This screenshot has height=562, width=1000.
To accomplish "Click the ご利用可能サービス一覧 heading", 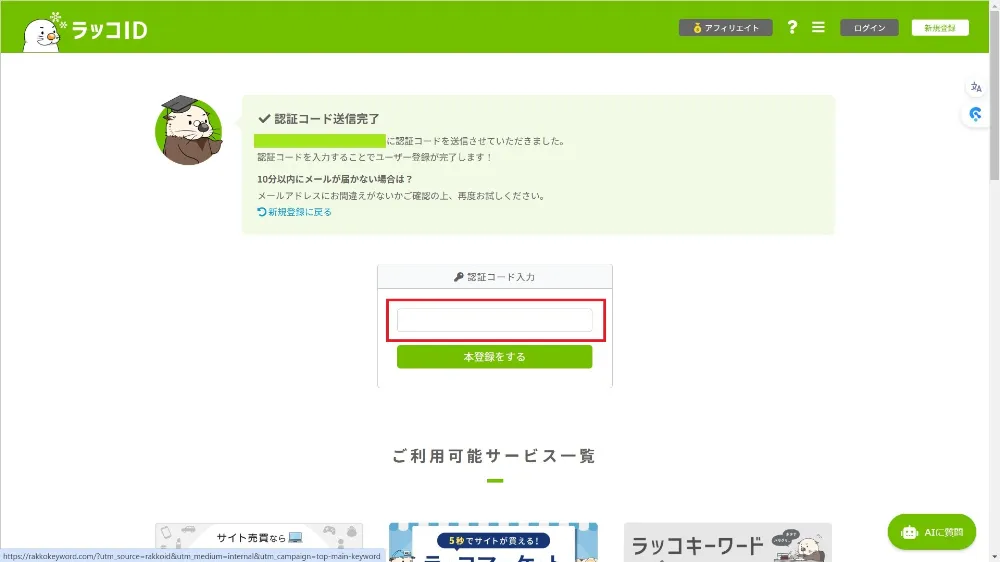I will 494,455.
